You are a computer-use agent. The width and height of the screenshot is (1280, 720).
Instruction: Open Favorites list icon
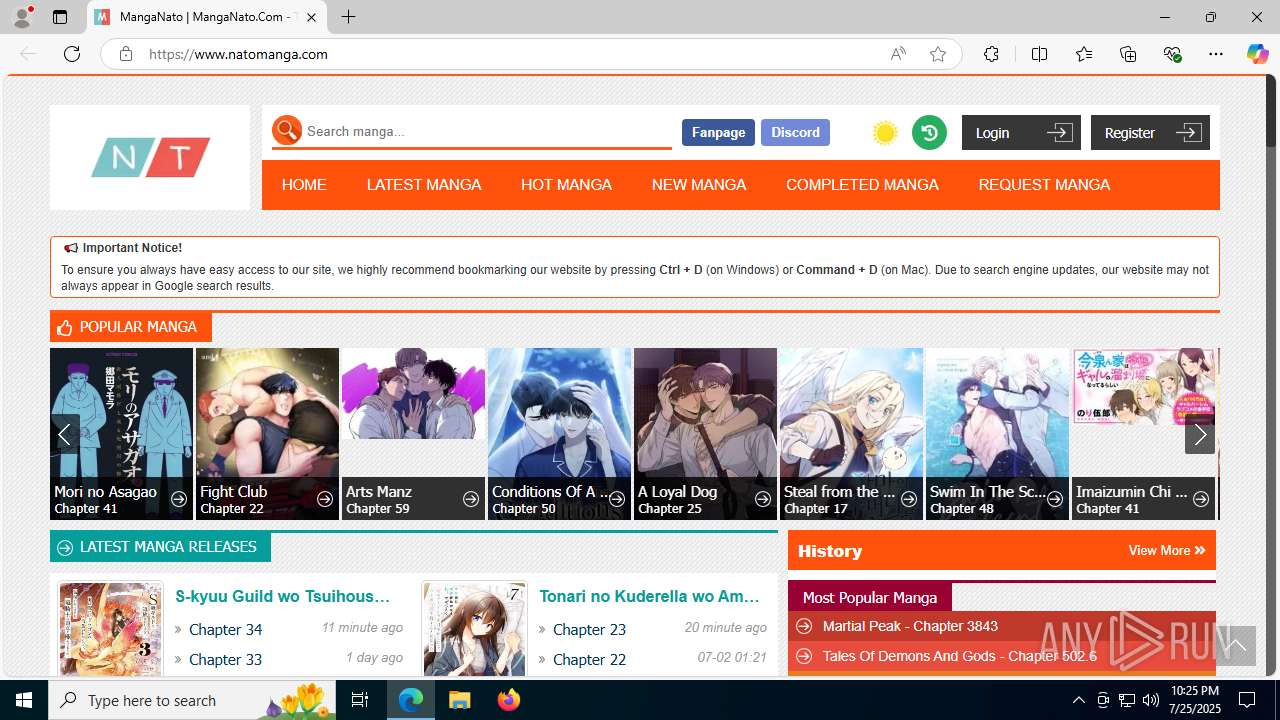tap(1084, 54)
